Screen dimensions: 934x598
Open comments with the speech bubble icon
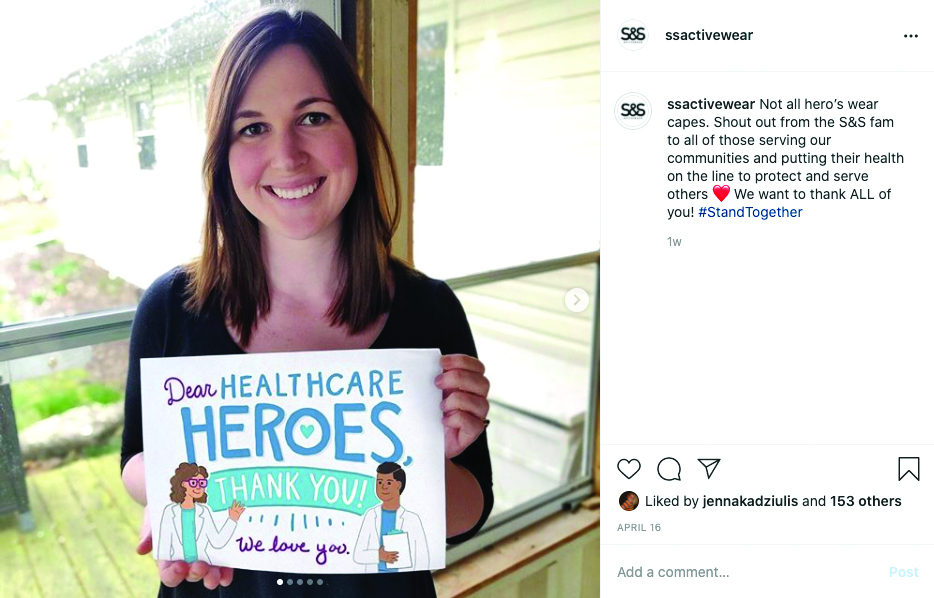coord(669,469)
